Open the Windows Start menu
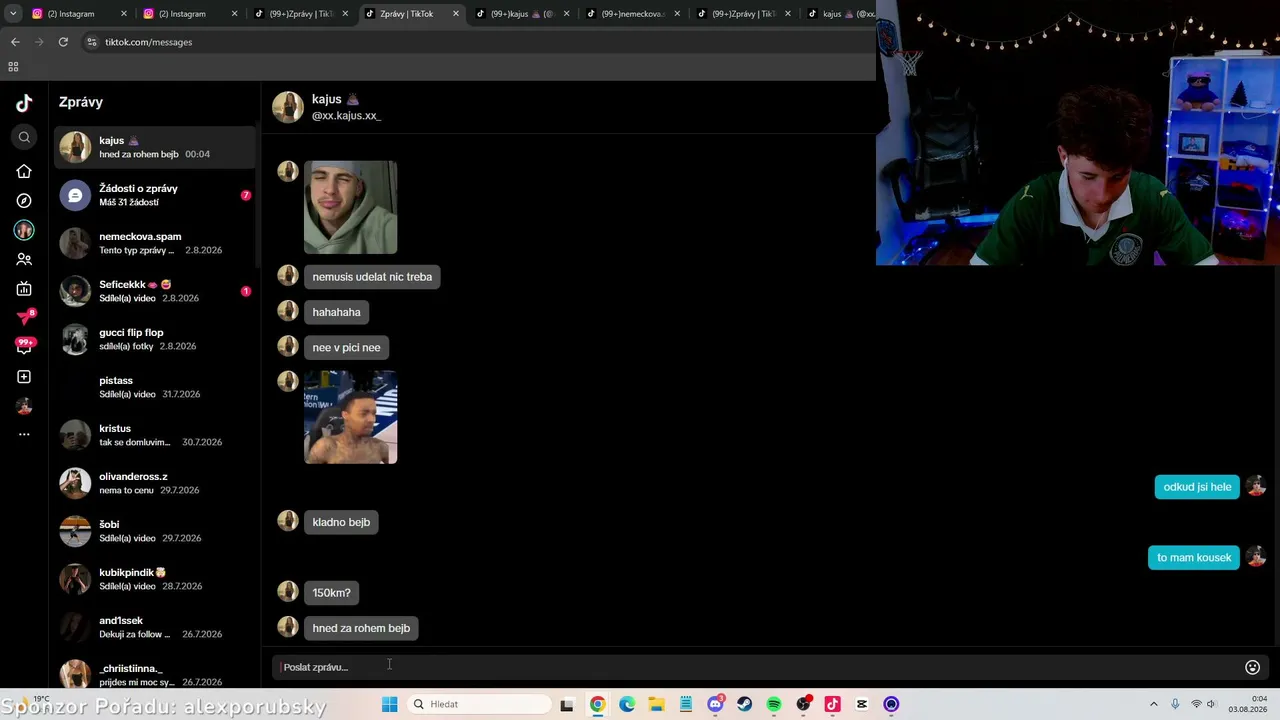The width and height of the screenshot is (1280, 720). click(x=390, y=704)
